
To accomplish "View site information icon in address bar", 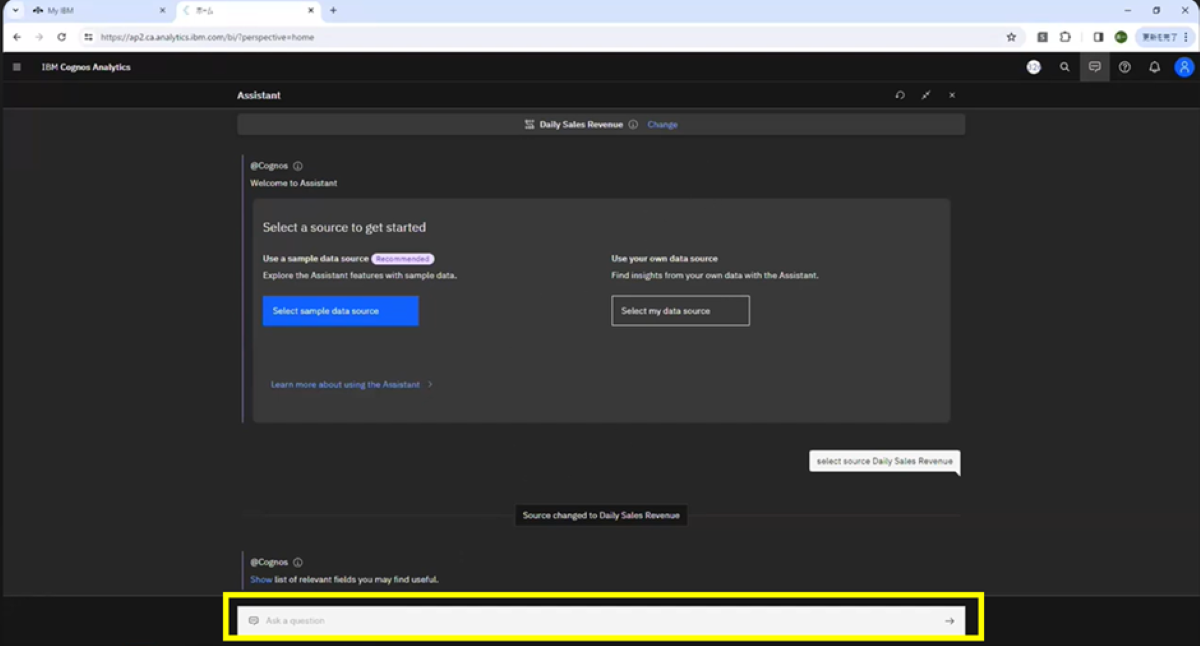I will 89,37.
